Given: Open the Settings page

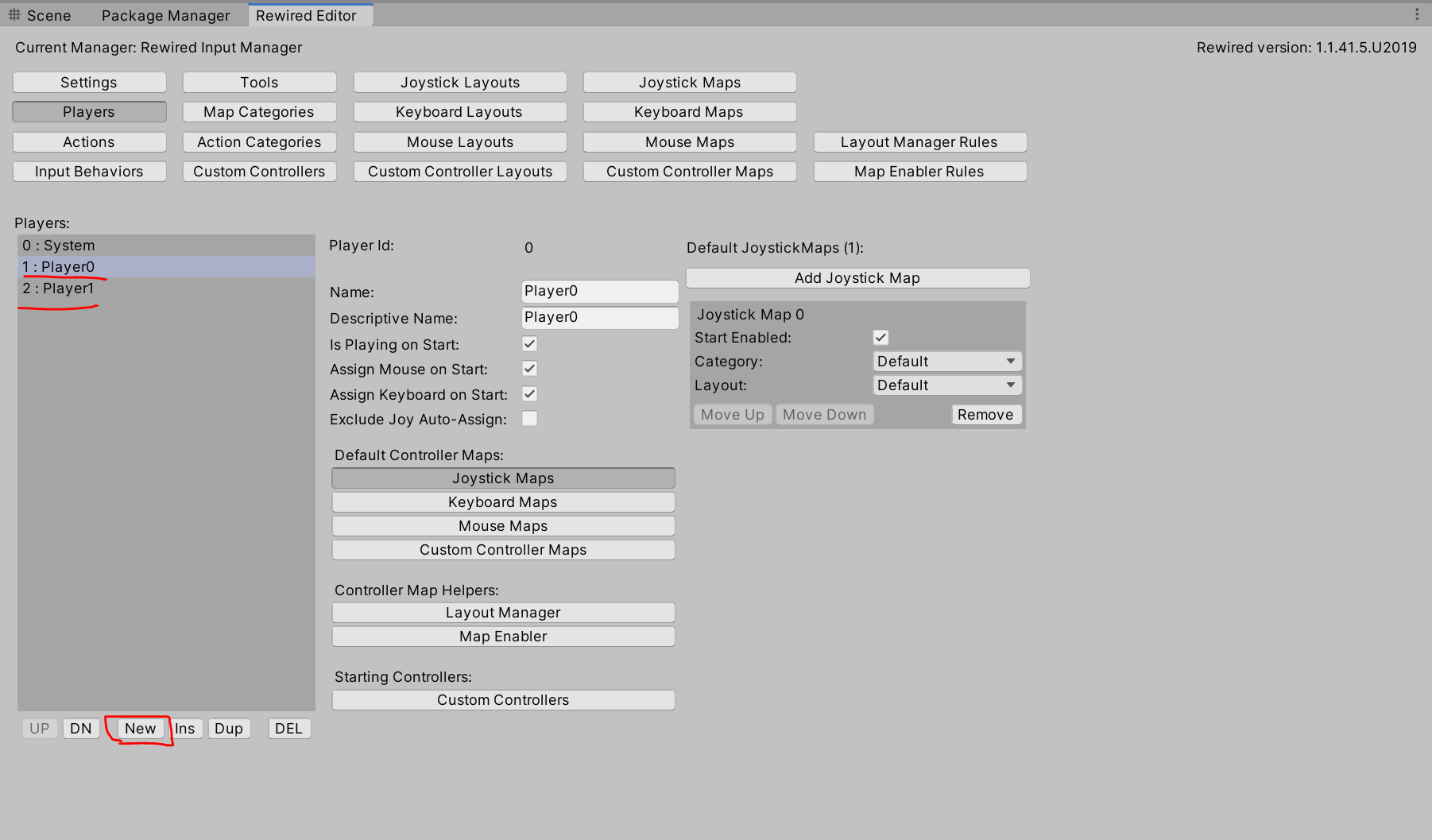Looking at the screenshot, I should click(89, 83).
